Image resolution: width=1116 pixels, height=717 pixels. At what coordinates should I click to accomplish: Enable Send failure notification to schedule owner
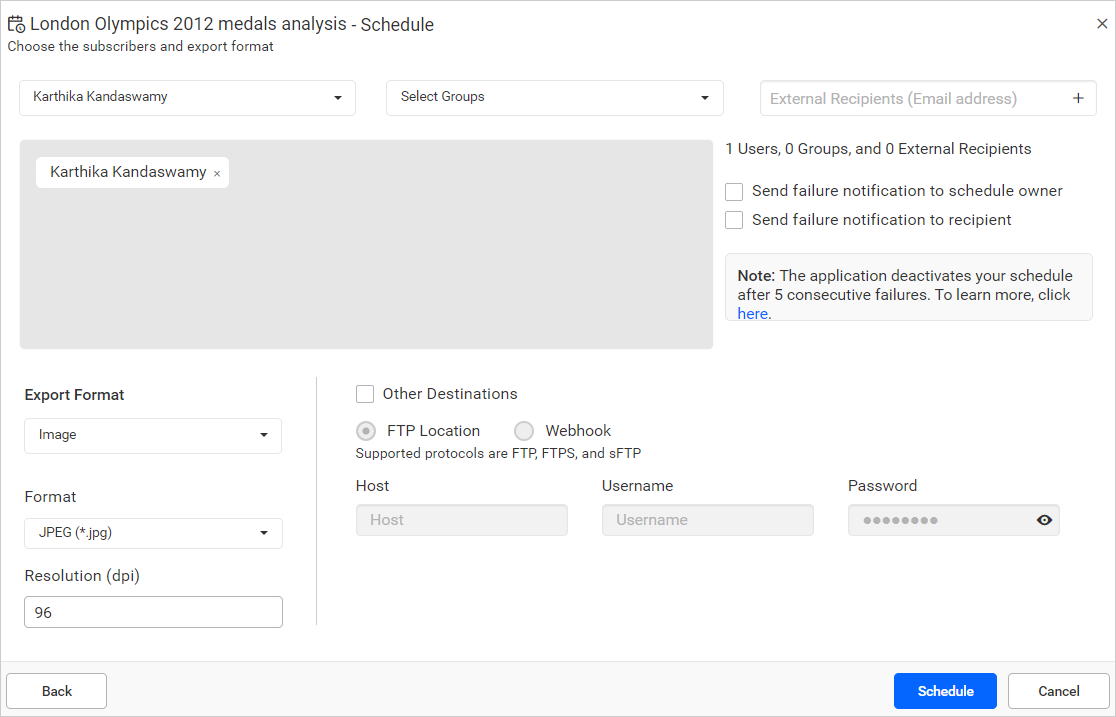click(734, 191)
